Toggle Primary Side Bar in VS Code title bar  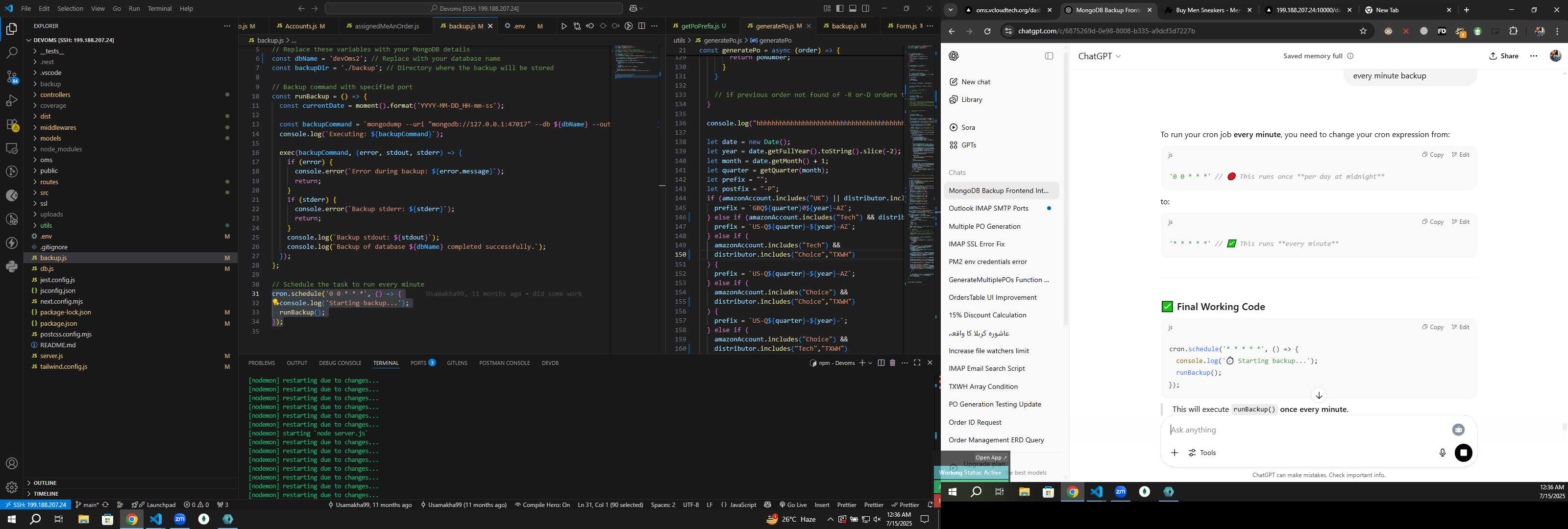click(840, 8)
